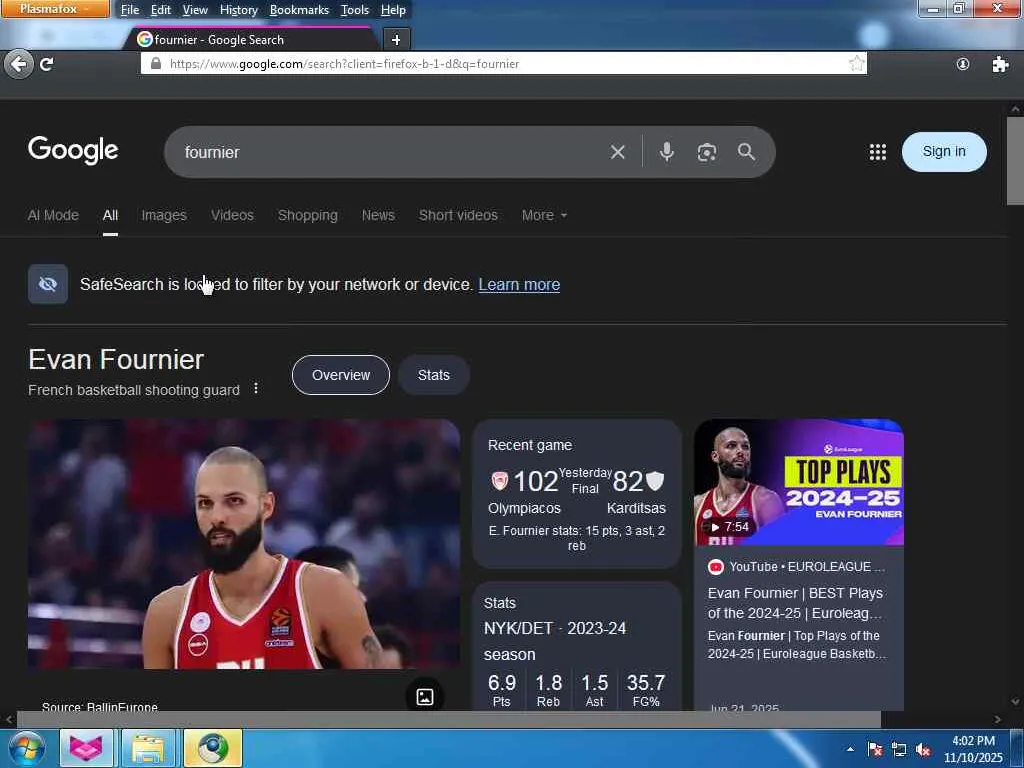Click the 'NYK/DET · 2023-24 season' stats heading
Screen dimensions: 1024x768
point(555,641)
